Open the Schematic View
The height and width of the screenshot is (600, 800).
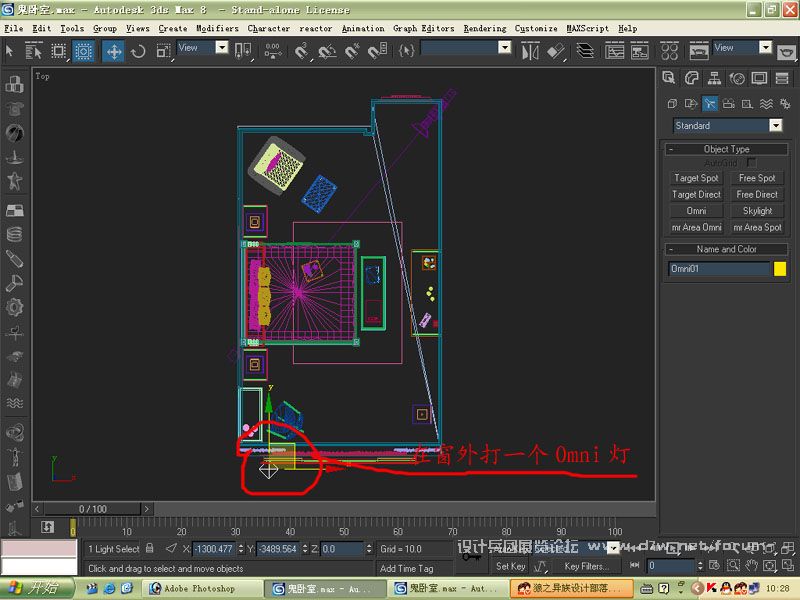tap(639, 51)
